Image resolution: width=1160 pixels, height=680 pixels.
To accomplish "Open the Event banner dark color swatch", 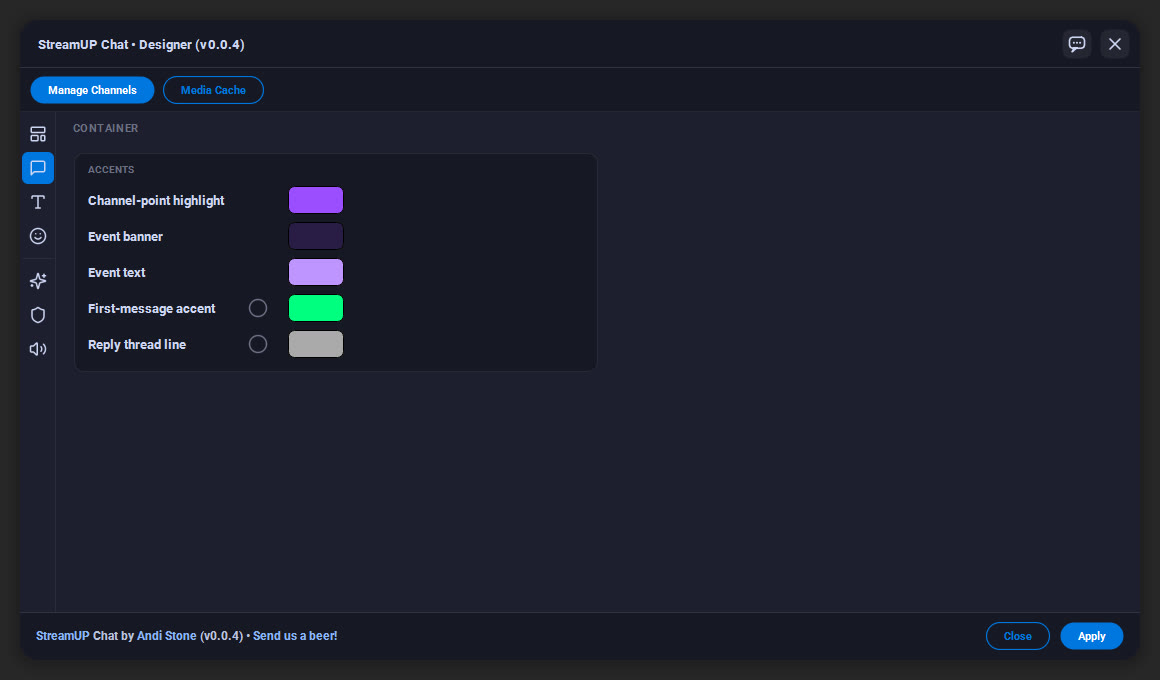I will click(316, 236).
